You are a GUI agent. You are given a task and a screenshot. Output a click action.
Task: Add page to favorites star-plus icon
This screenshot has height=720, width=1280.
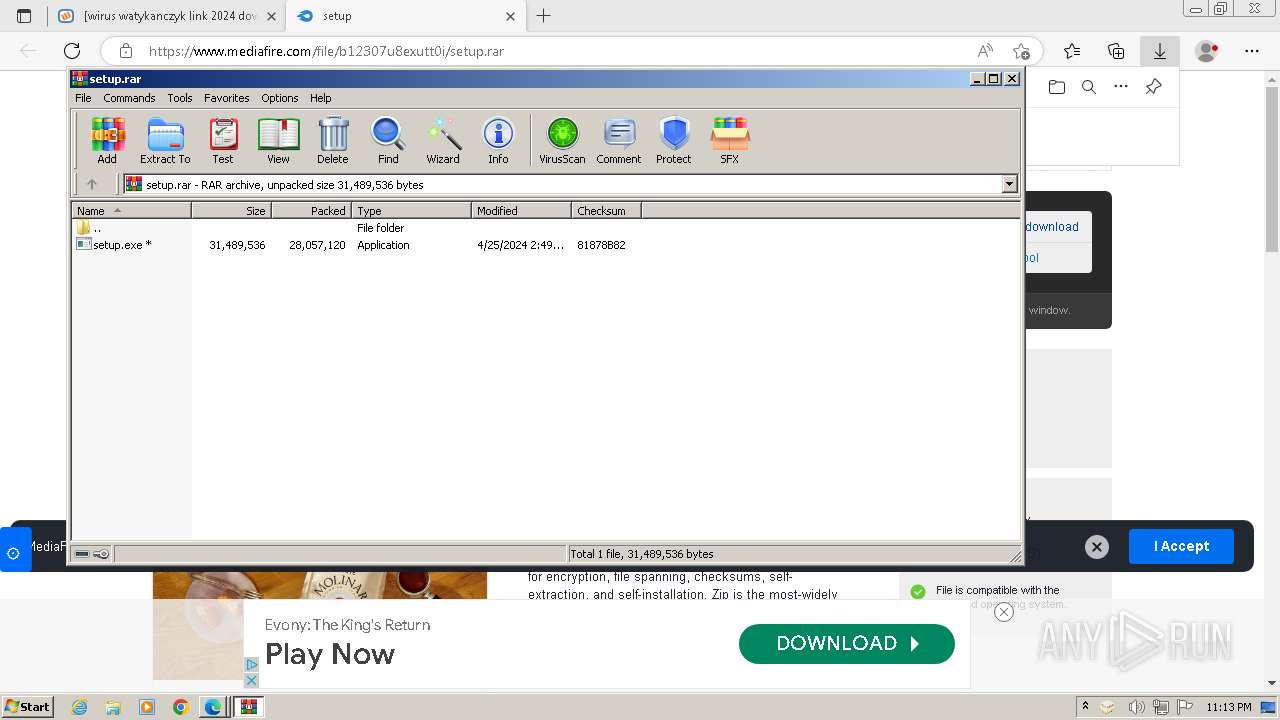[x=1021, y=51]
